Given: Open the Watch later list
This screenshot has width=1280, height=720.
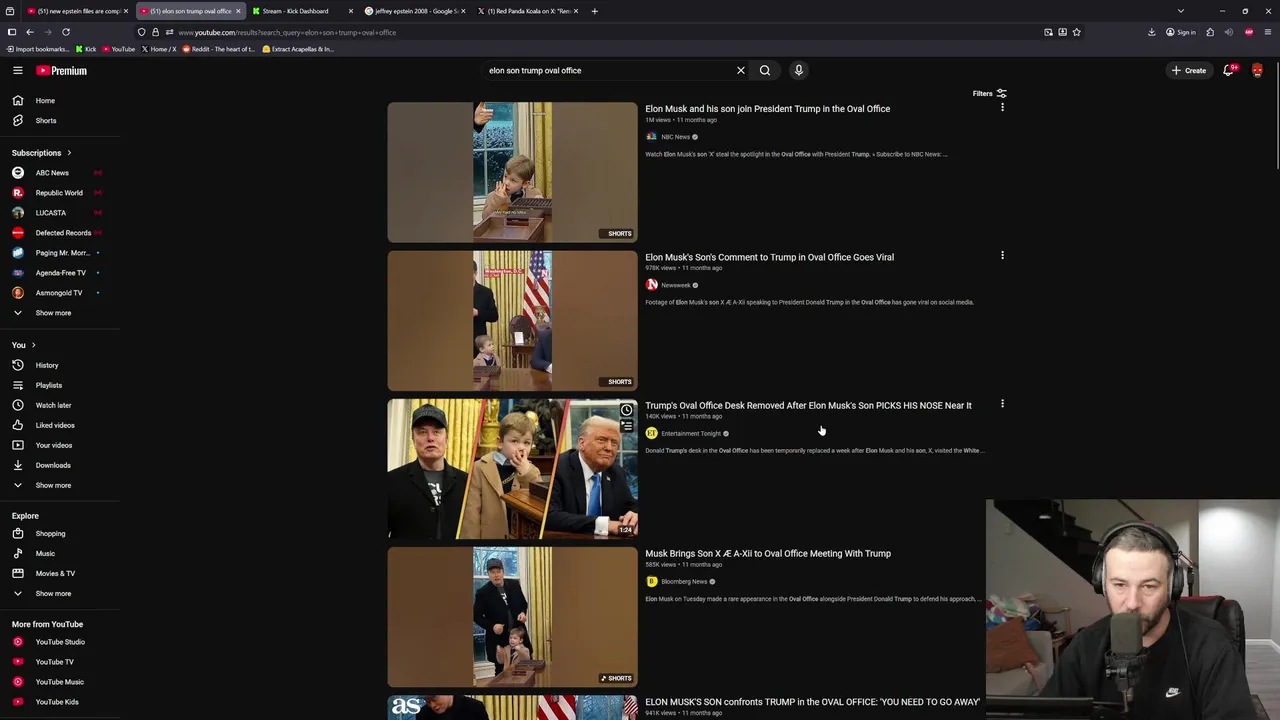Looking at the screenshot, I should pyautogui.click(x=52, y=405).
